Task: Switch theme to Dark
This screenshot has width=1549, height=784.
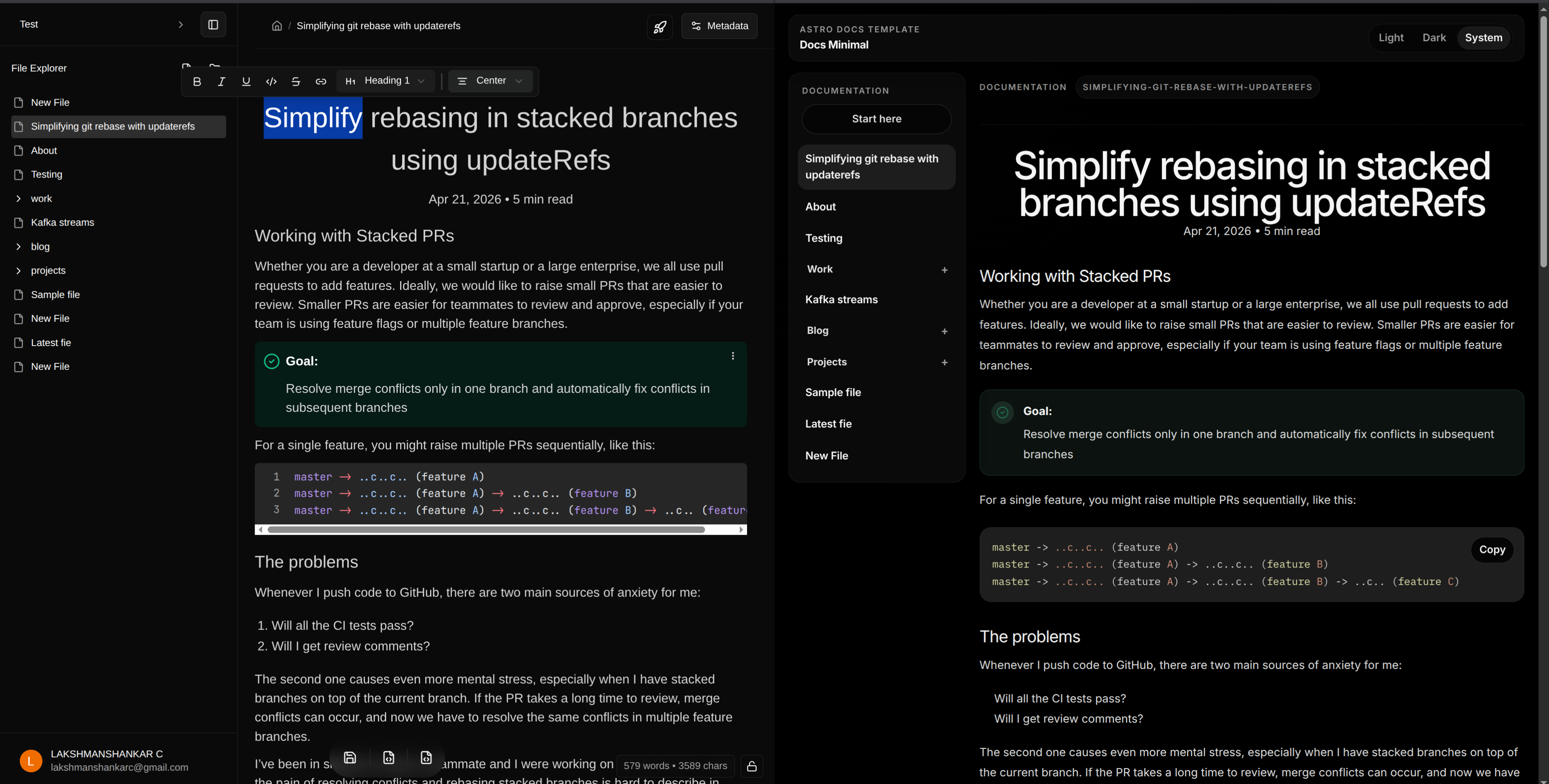Action: pyautogui.click(x=1434, y=37)
